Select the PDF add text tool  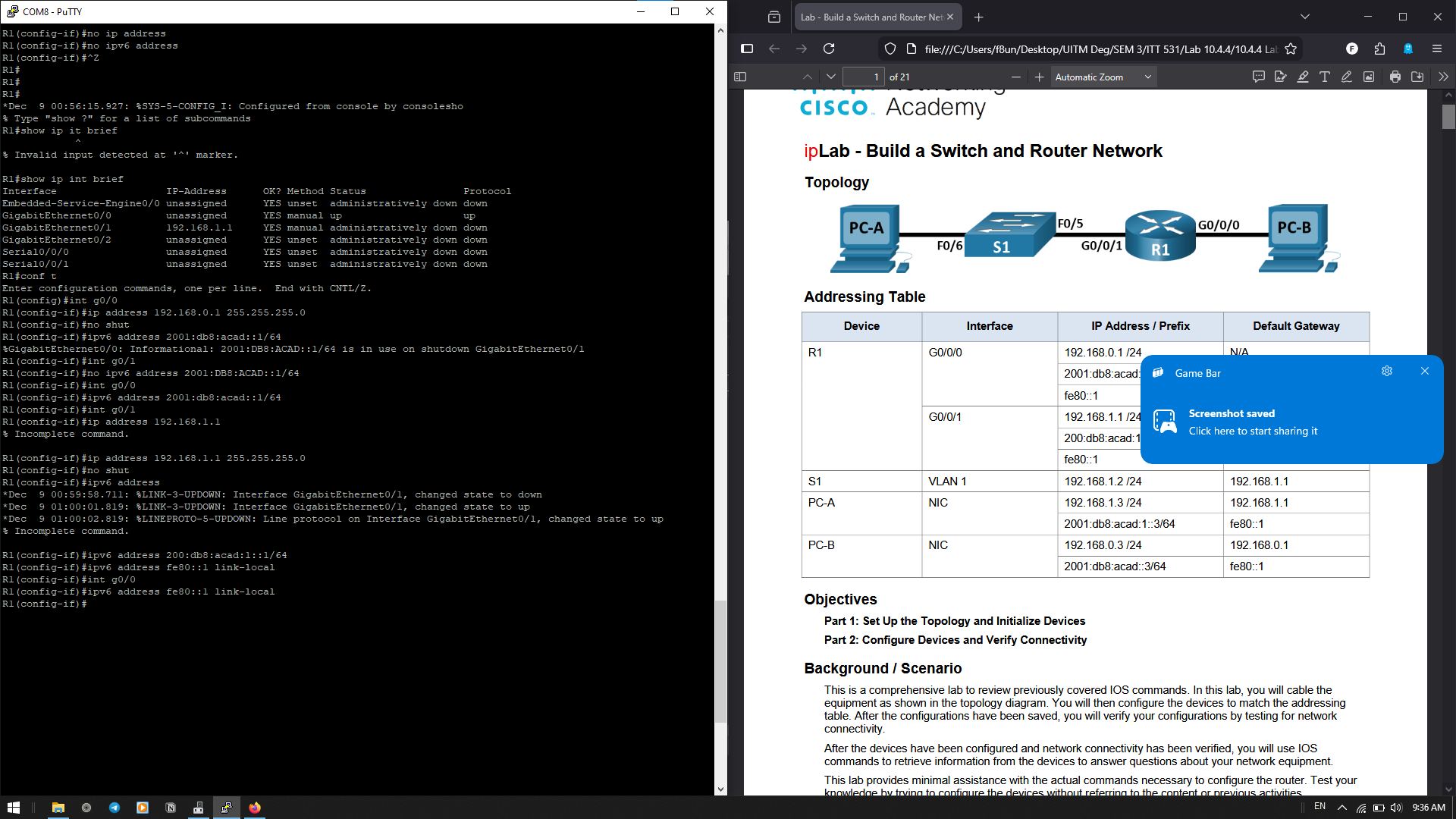click(x=1325, y=77)
